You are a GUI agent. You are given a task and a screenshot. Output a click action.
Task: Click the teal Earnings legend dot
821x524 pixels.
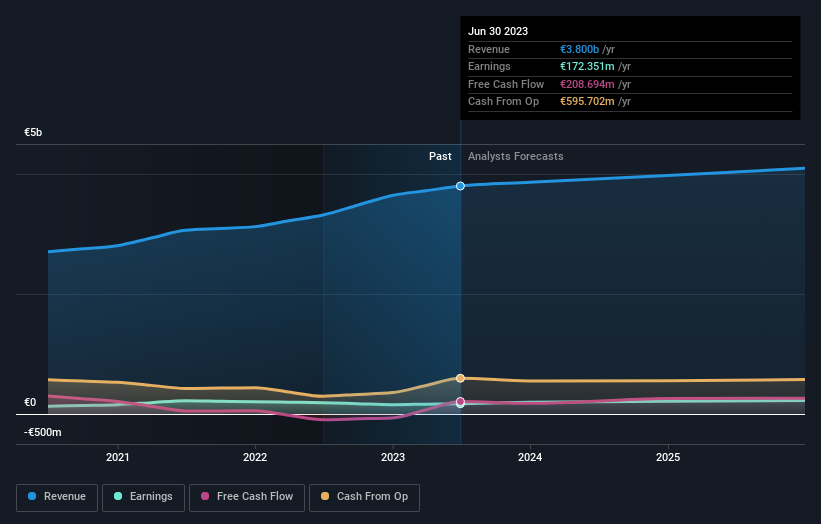click(118, 496)
